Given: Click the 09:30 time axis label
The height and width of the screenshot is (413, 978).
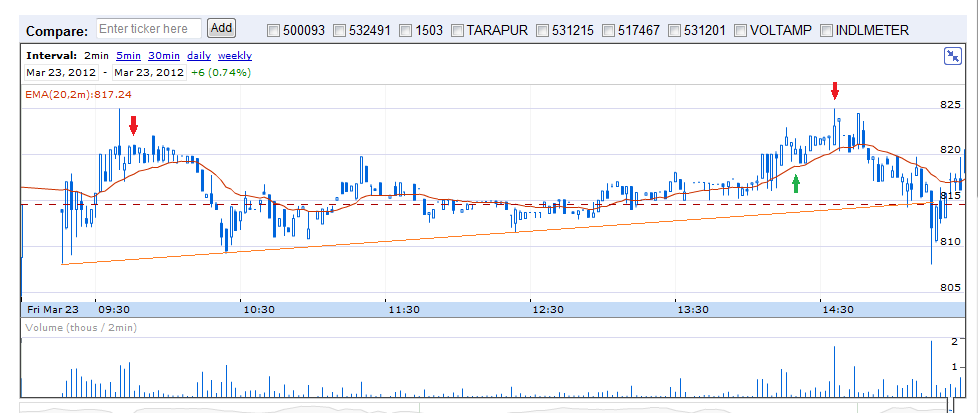Looking at the screenshot, I should point(114,309).
